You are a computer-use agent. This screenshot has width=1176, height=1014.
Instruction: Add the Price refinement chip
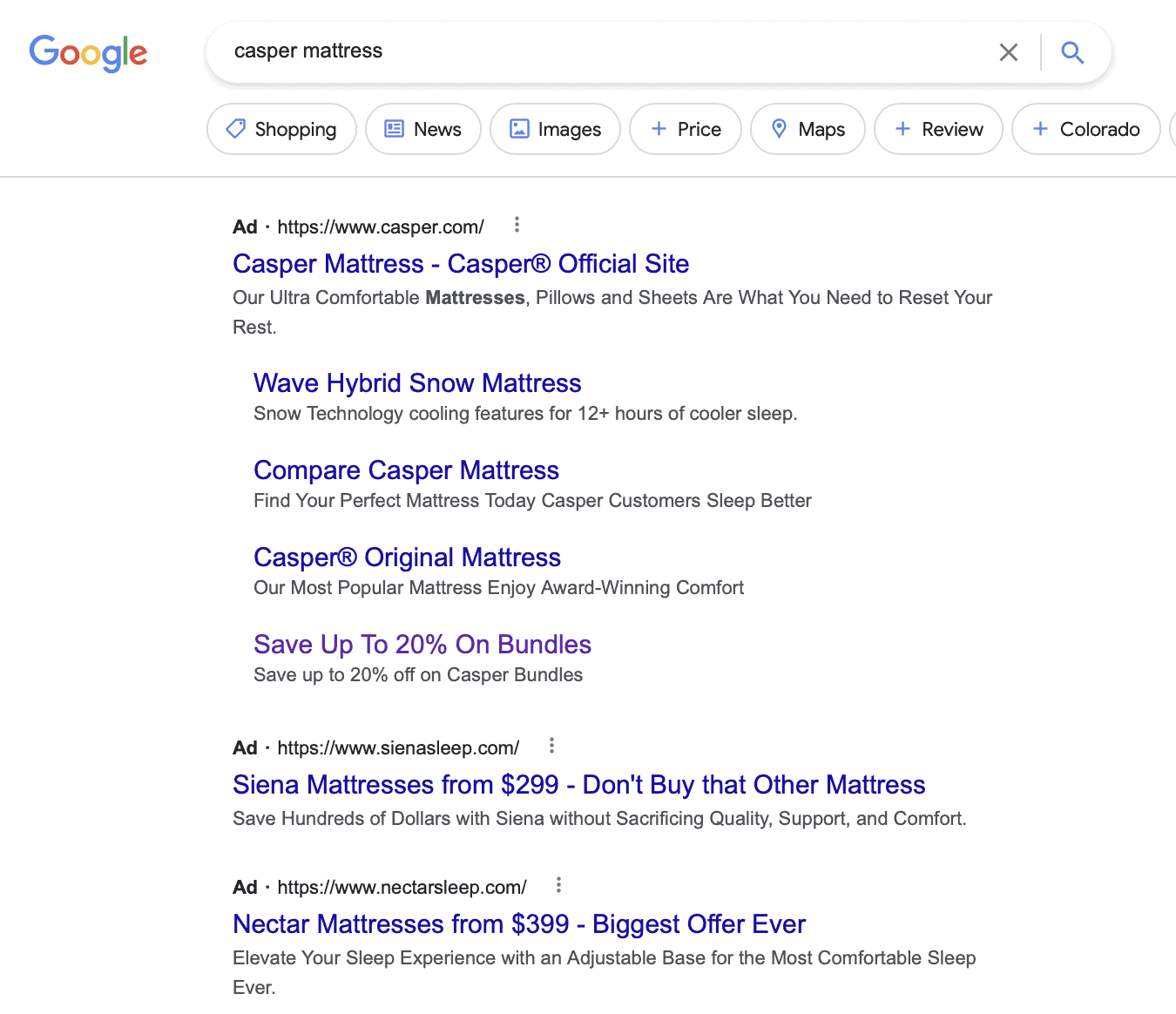686,129
